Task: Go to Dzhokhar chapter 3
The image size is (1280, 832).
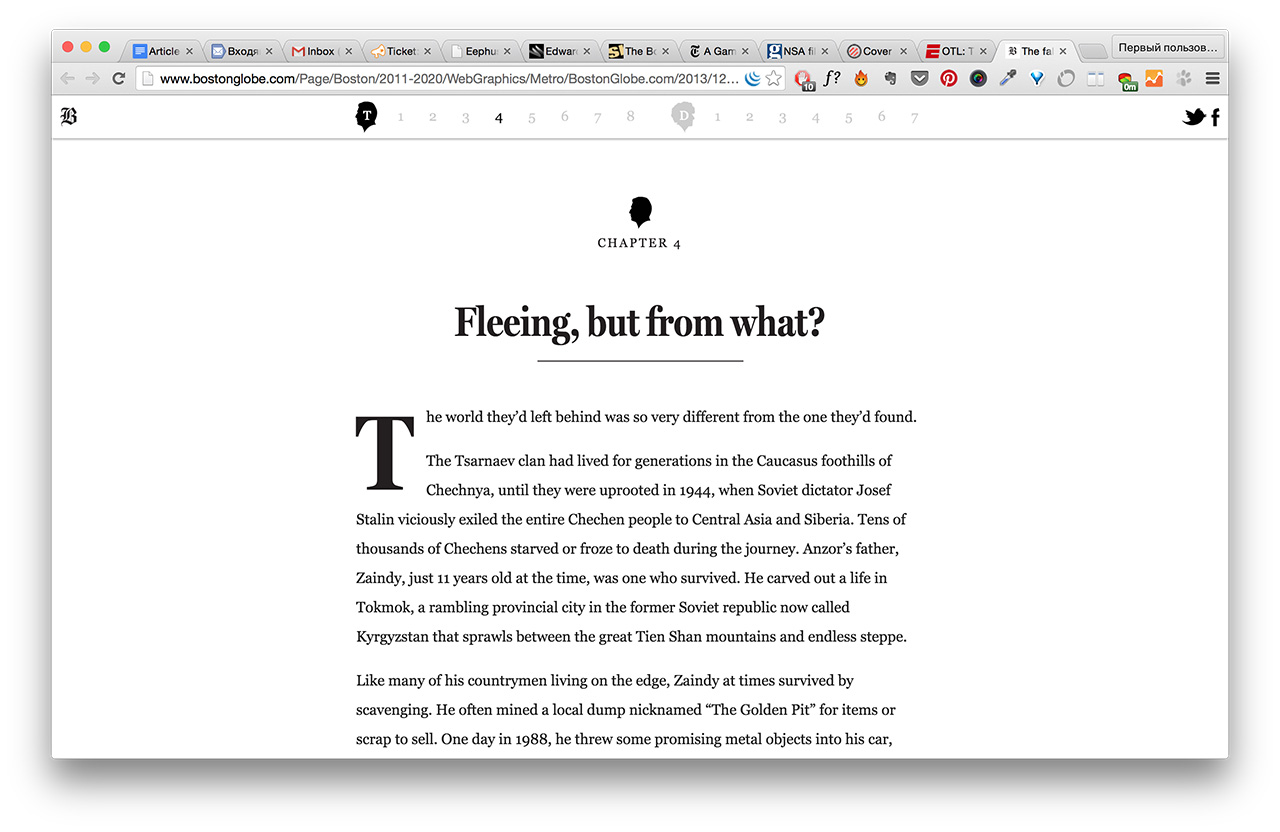Action: tap(782, 118)
